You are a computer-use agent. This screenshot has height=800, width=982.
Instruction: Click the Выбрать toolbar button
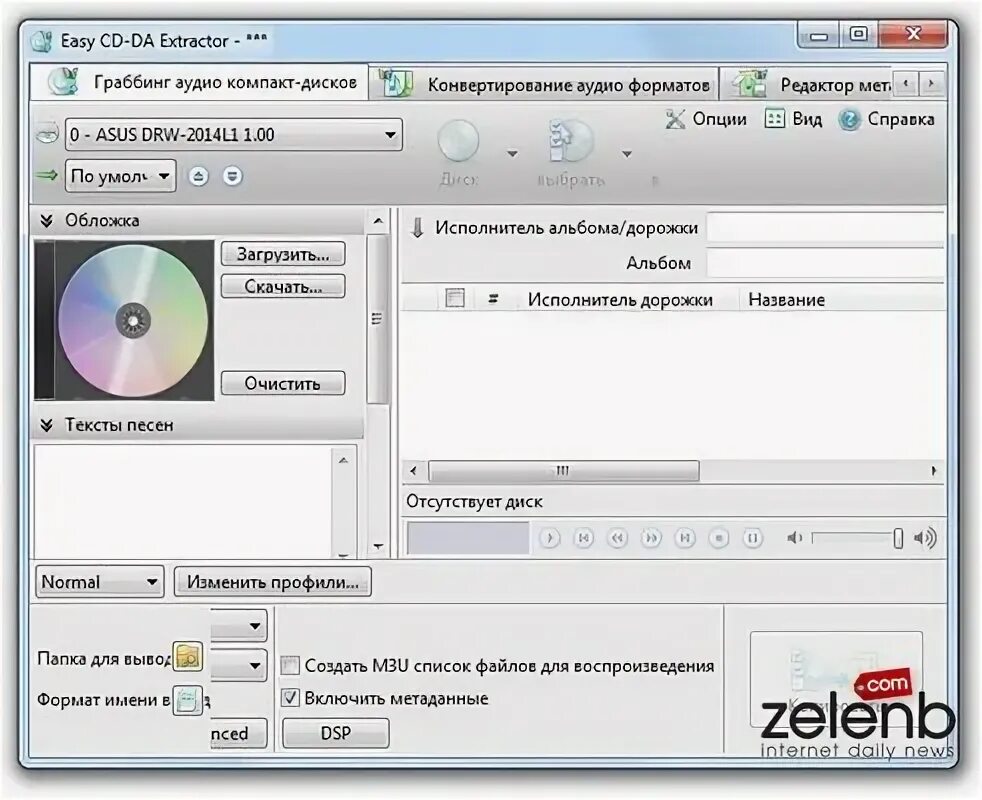(571, 153)
